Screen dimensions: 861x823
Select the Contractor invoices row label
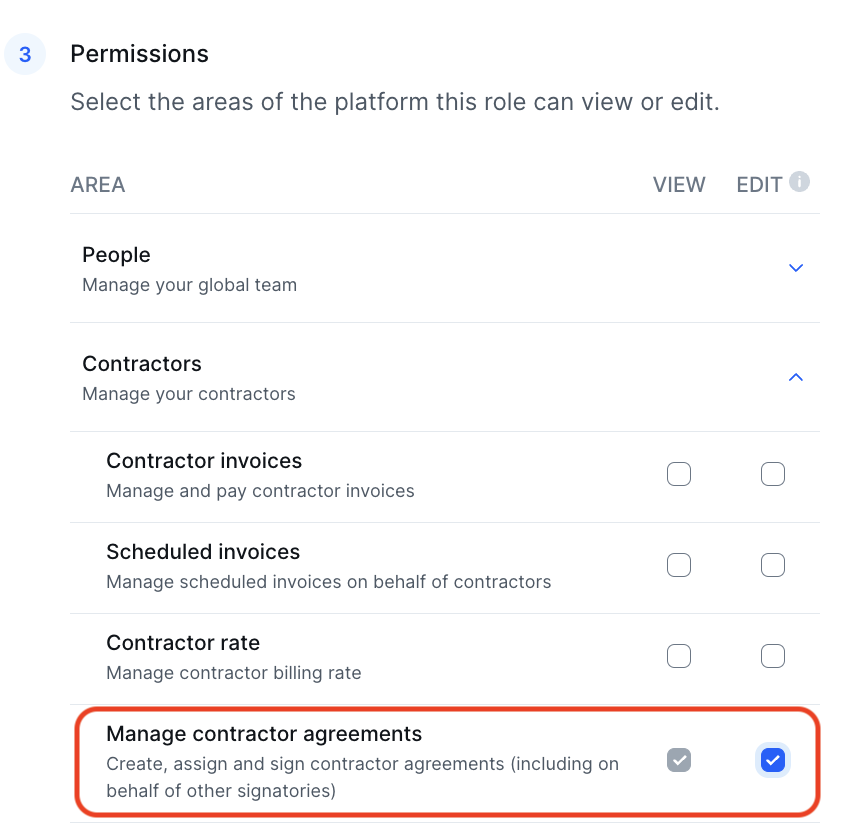coord(204,461)
